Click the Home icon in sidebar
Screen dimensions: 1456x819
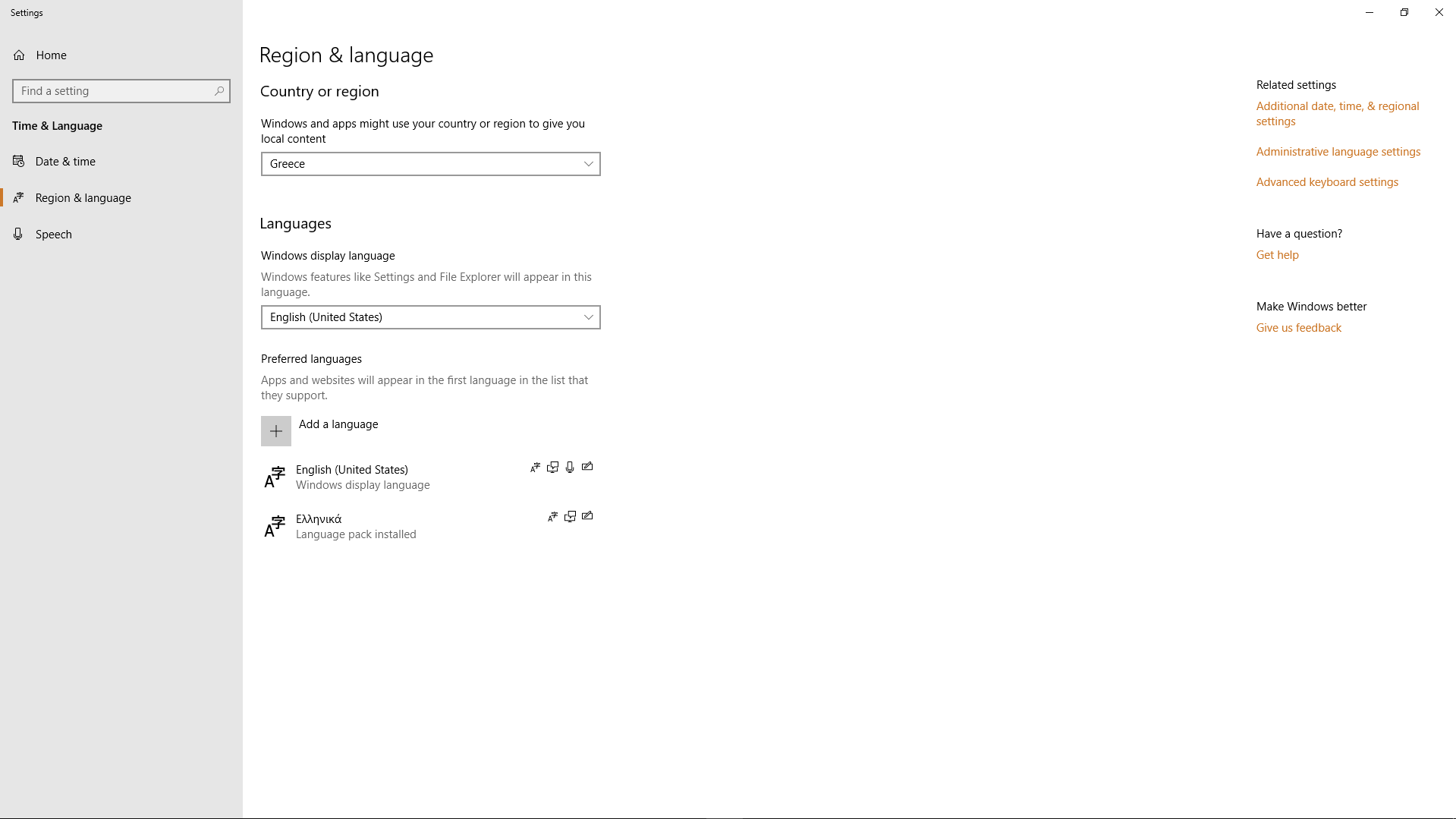19,55
